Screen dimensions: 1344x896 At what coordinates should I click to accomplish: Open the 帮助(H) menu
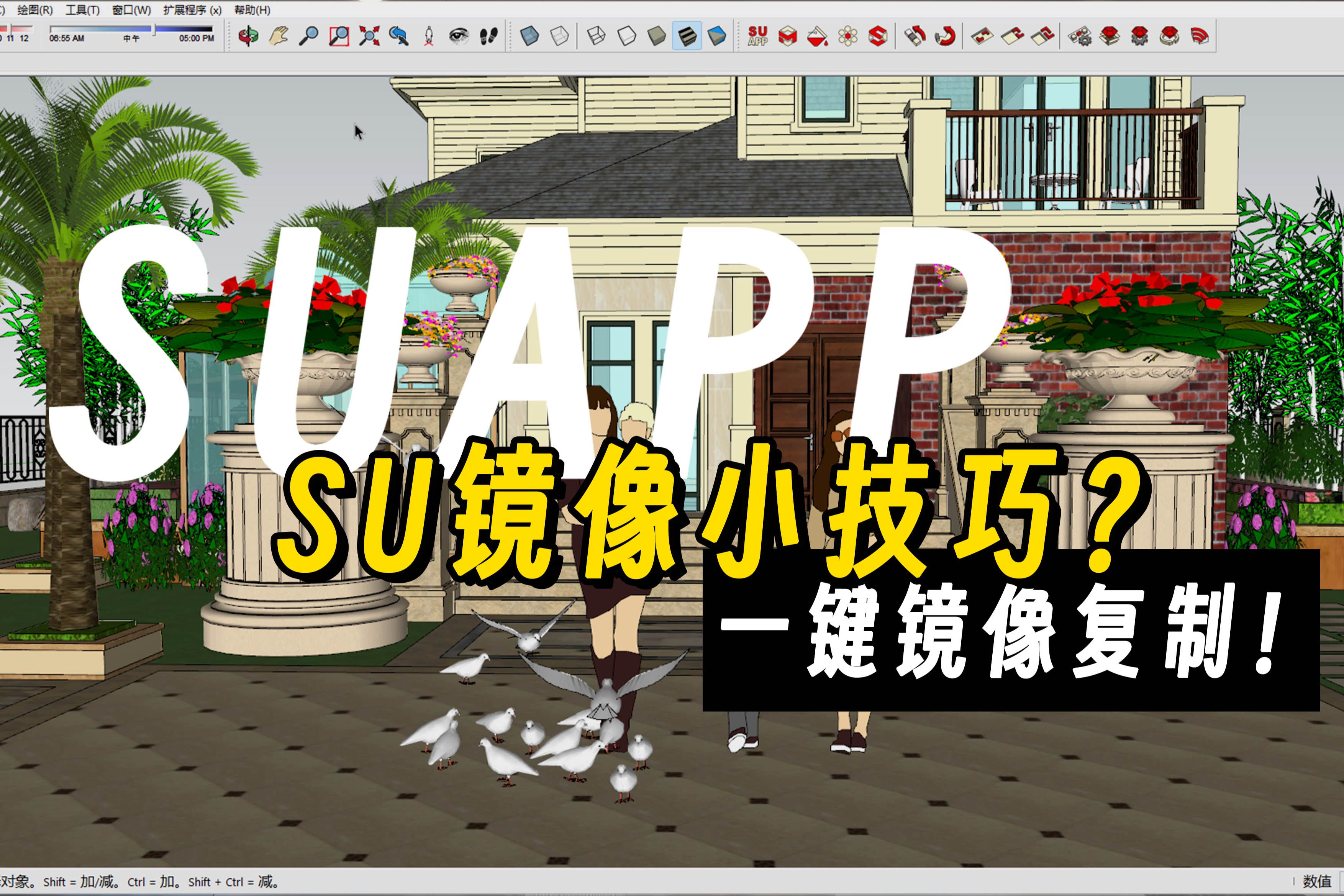[x=252, y=10]
